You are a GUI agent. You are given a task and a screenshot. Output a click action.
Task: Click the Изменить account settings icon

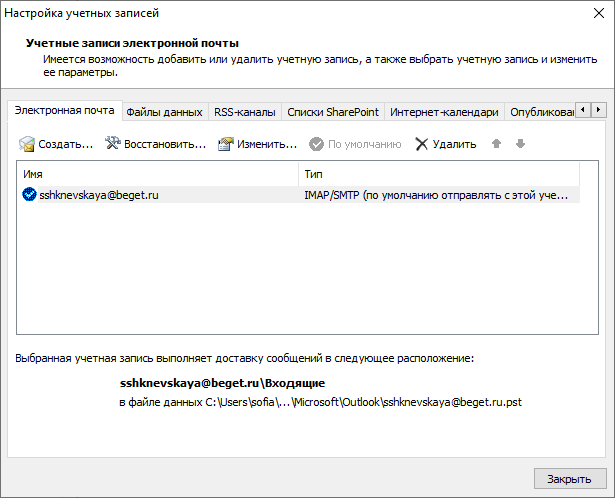point(226,144)
